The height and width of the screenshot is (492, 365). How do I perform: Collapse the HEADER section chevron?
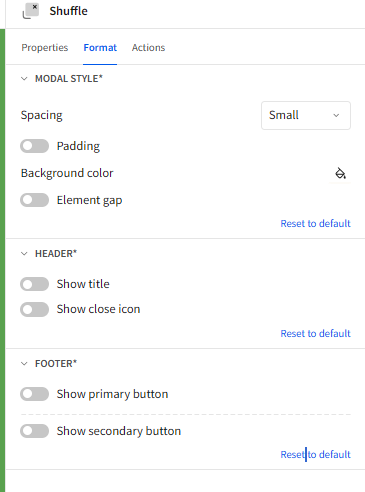coord(24,254)
